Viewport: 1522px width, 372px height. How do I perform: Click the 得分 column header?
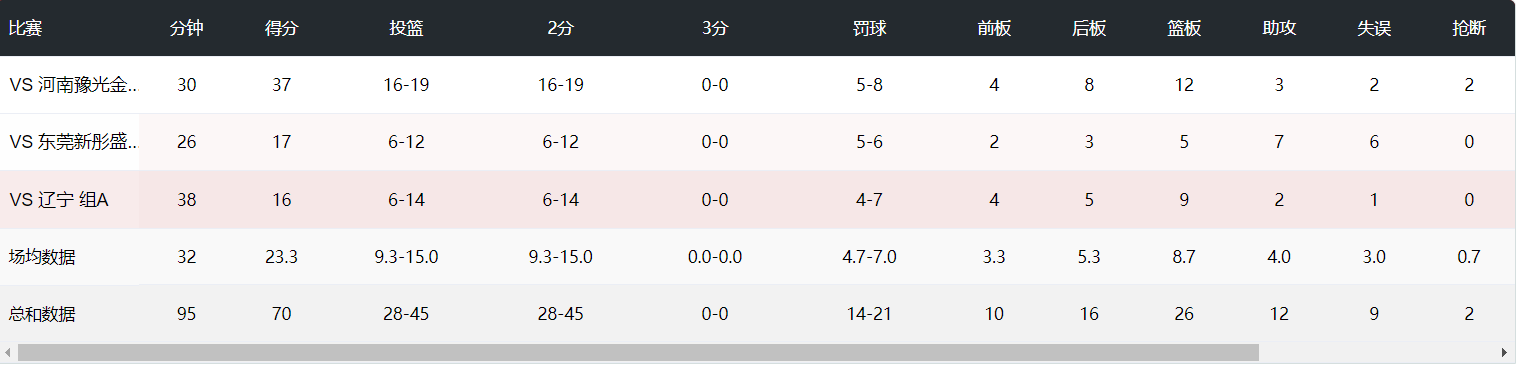point(282,28)
